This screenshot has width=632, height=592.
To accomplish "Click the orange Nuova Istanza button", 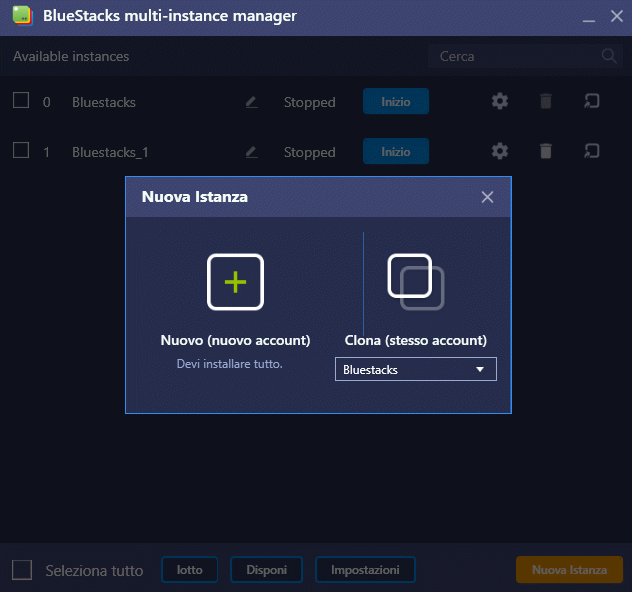I will coord(569,570).
